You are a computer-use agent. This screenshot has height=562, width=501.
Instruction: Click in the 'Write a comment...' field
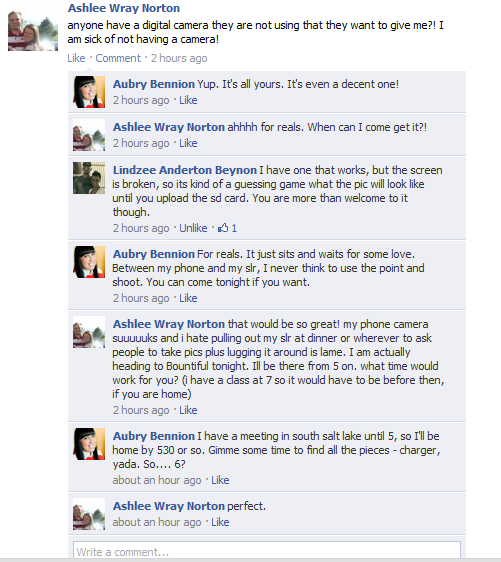267,551
